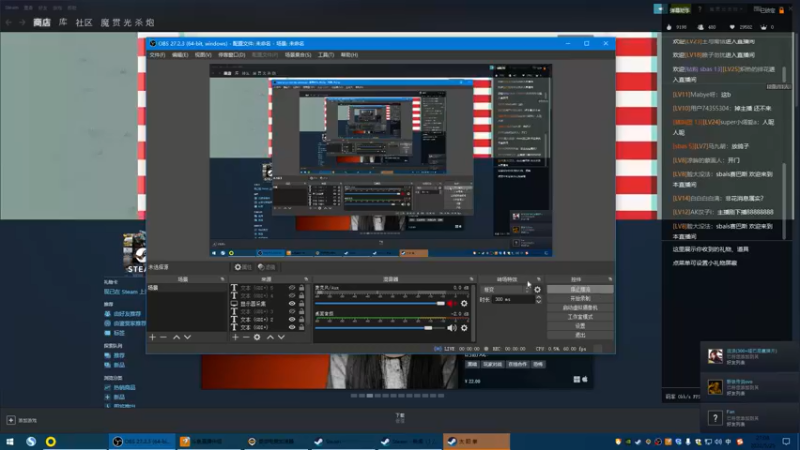
Task: Hide the display capture source
Action: (292, 304)
